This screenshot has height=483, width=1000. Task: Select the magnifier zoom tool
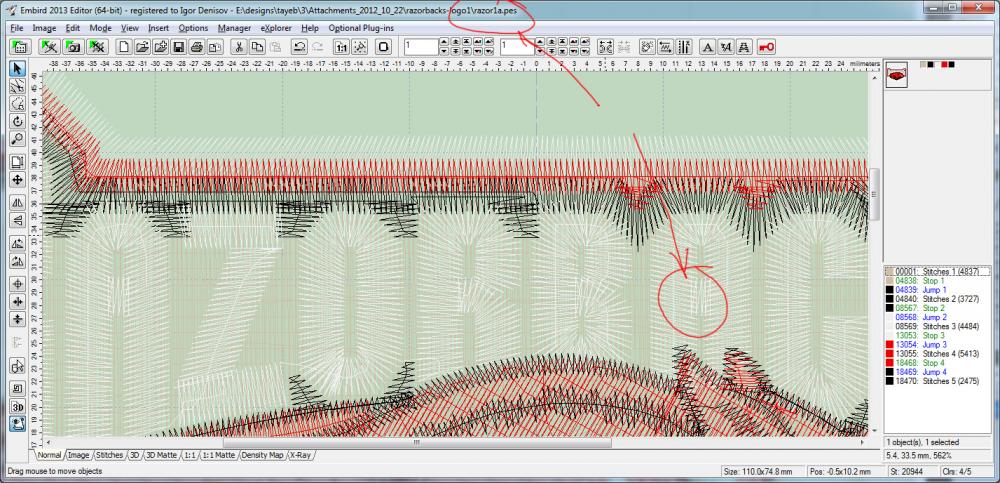pos(17,139)
